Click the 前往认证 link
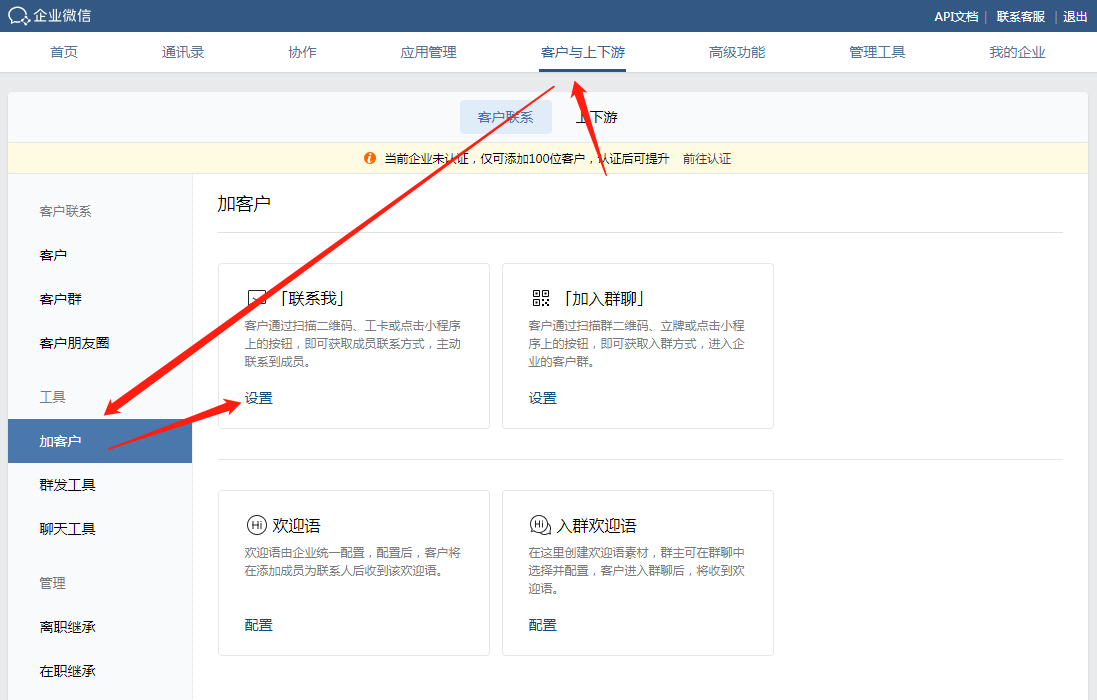Viewport: 1097px width, 700px height. pos(707,159)
